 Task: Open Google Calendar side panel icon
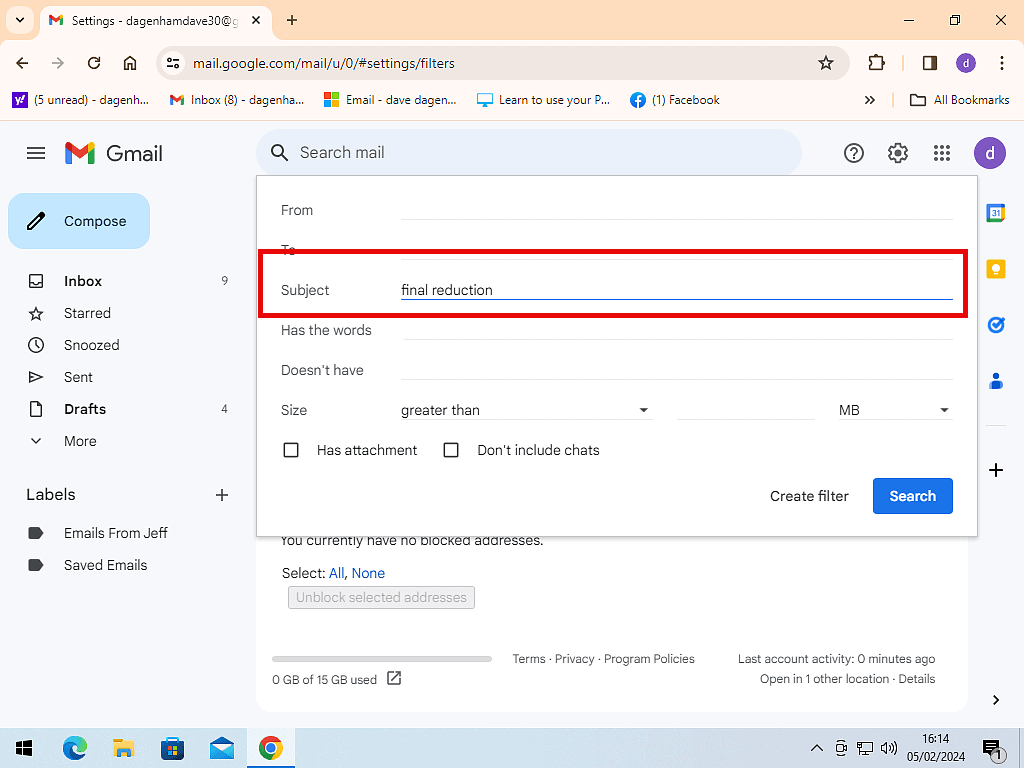pyautogui.click(x=996, y=213)
